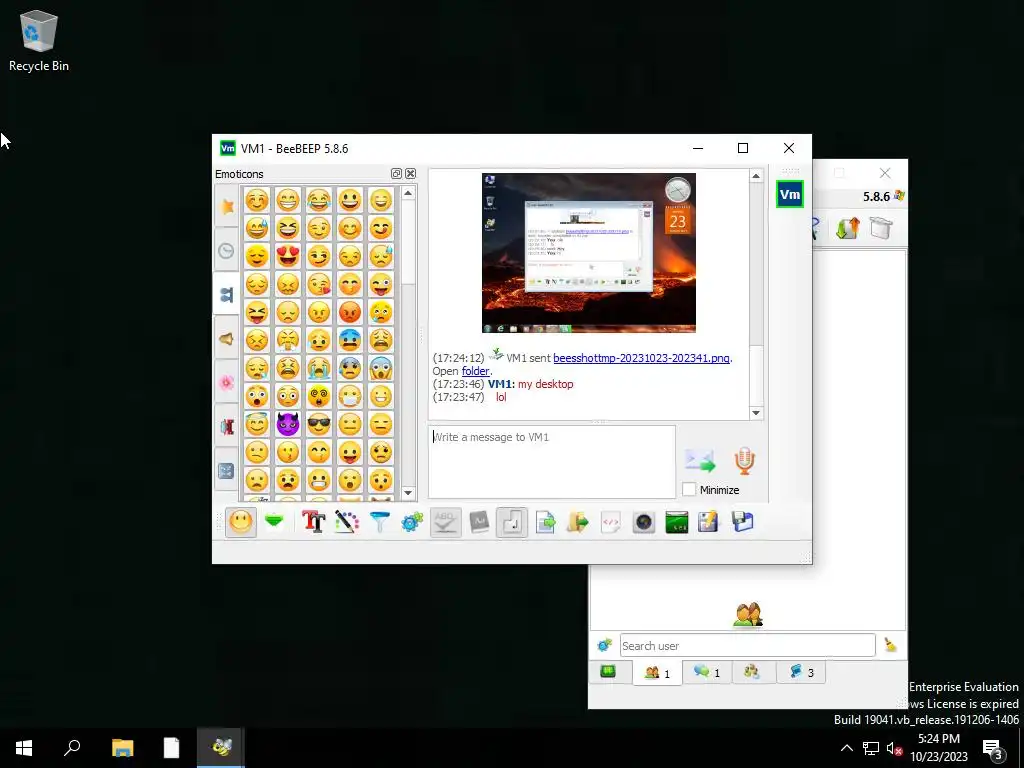The width and height of the screenshot is (1024, 768).
Task: Toggle the ABC spell check button
Action: (445, 522)
